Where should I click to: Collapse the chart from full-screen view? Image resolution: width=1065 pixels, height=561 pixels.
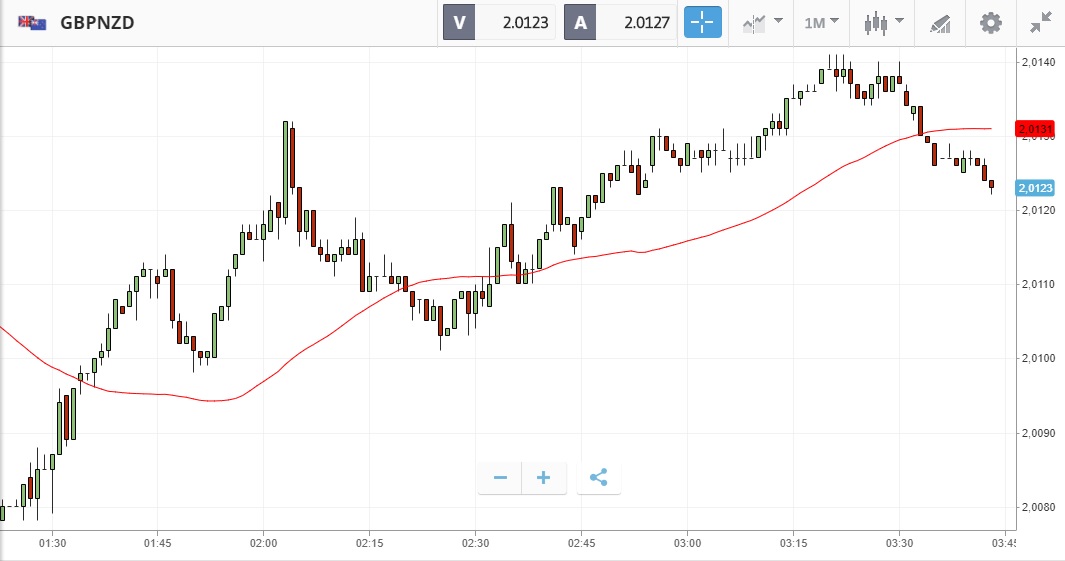(x=1041, y=22)
